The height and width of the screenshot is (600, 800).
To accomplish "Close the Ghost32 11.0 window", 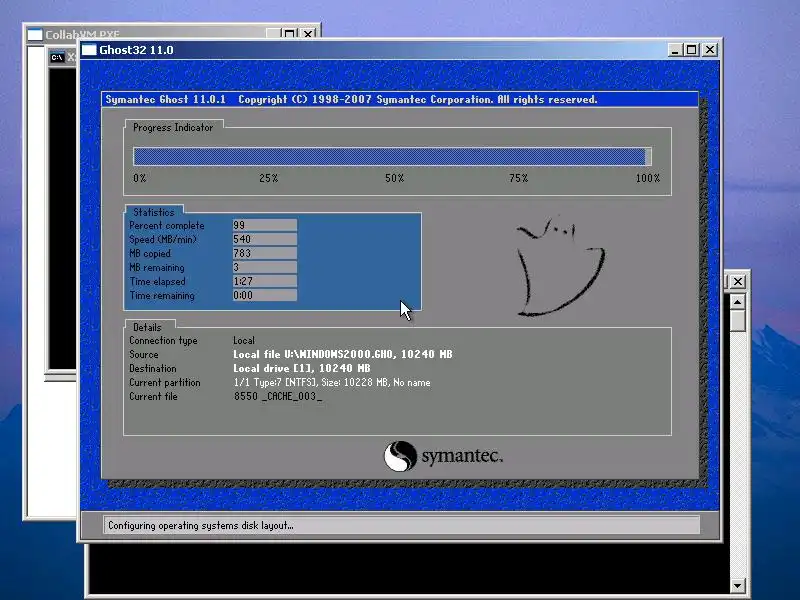I will (710, 50).
